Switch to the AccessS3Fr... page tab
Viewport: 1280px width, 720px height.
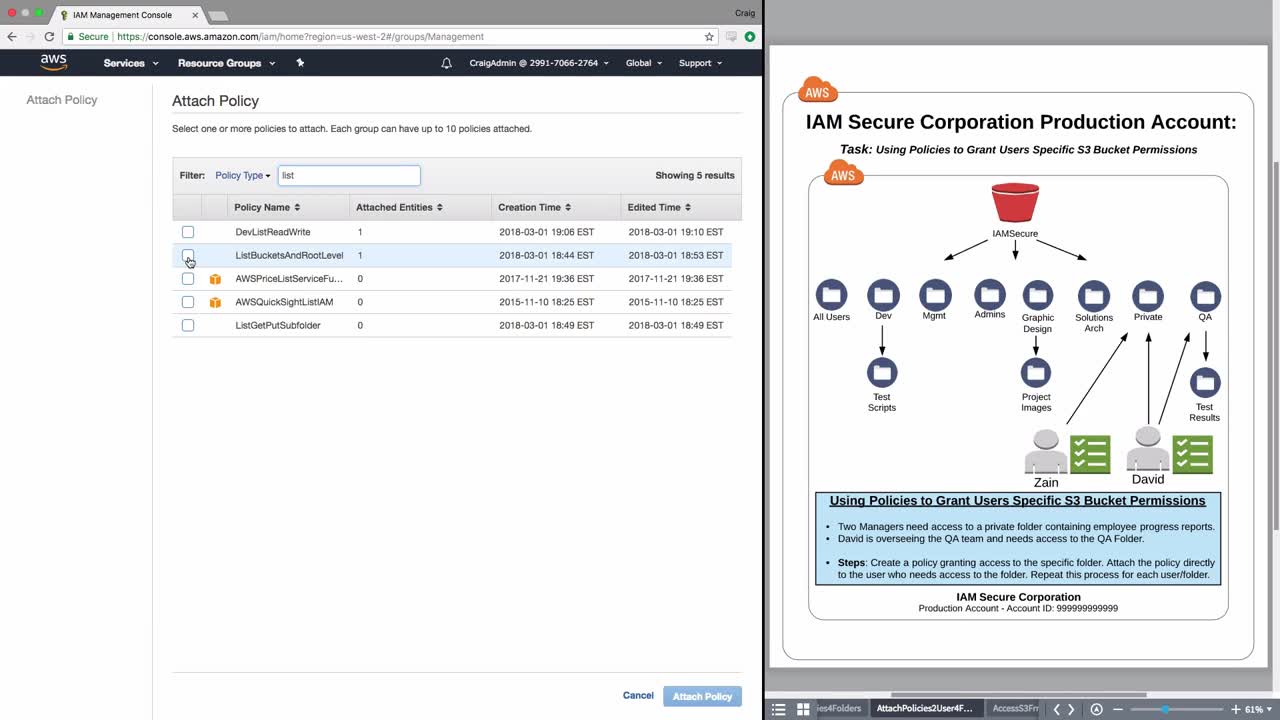coord(1014,709)
